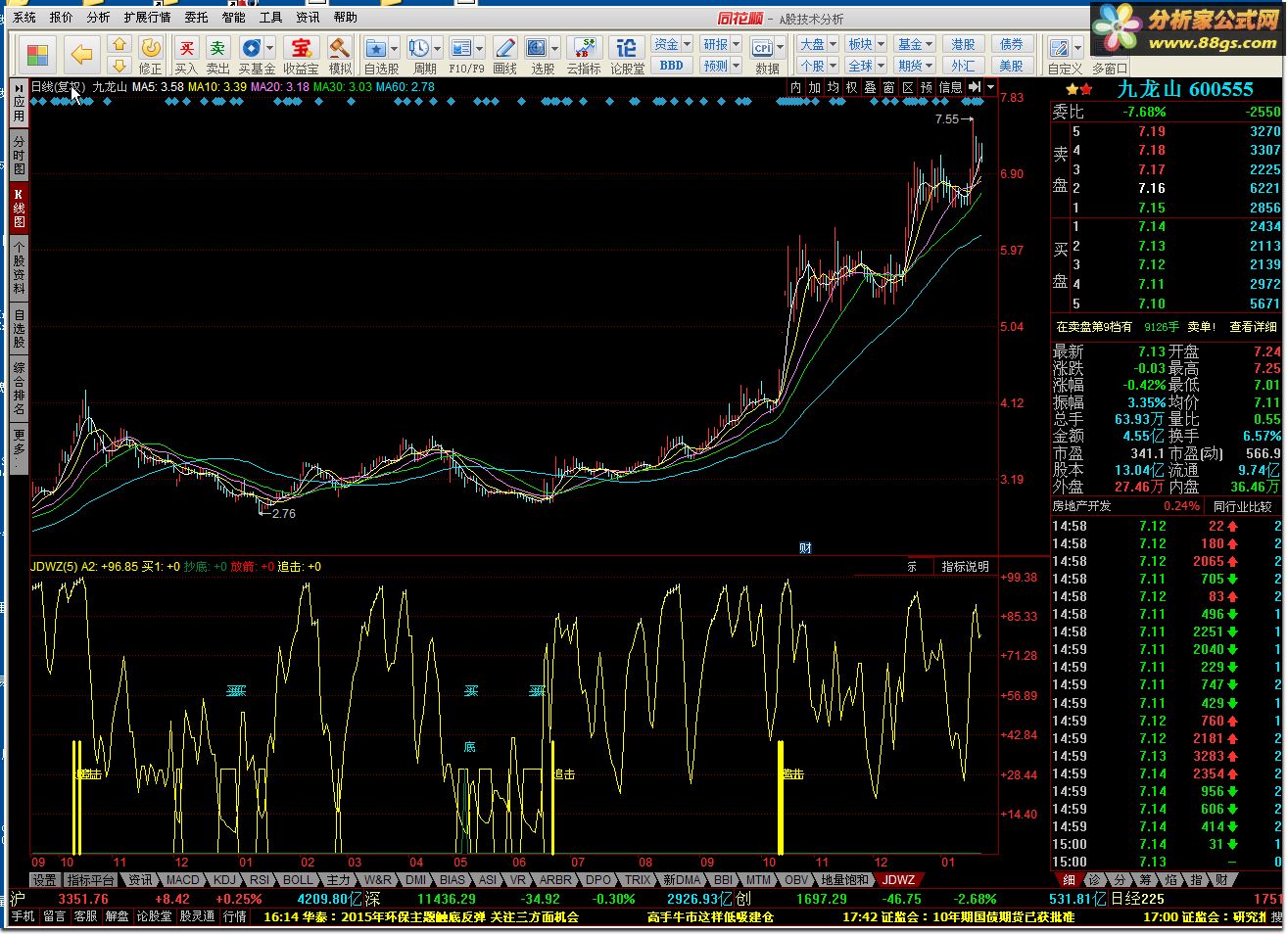Image resolution: width=1288 pixels, height=935 pixels.
Task: Switch to the BOLL indicator tab
Action: (x=298, y=880)
